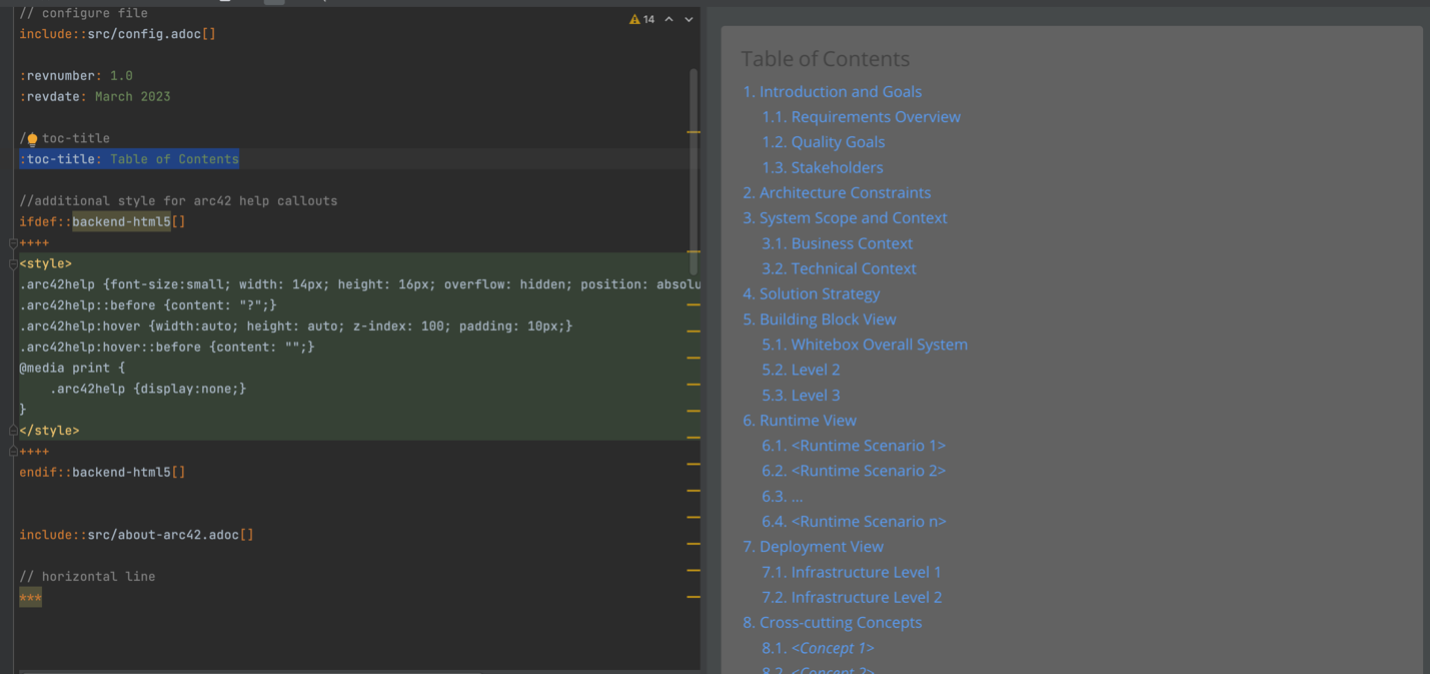Open '6.4. <Runtime Scenario n>' link

(853, 522)
